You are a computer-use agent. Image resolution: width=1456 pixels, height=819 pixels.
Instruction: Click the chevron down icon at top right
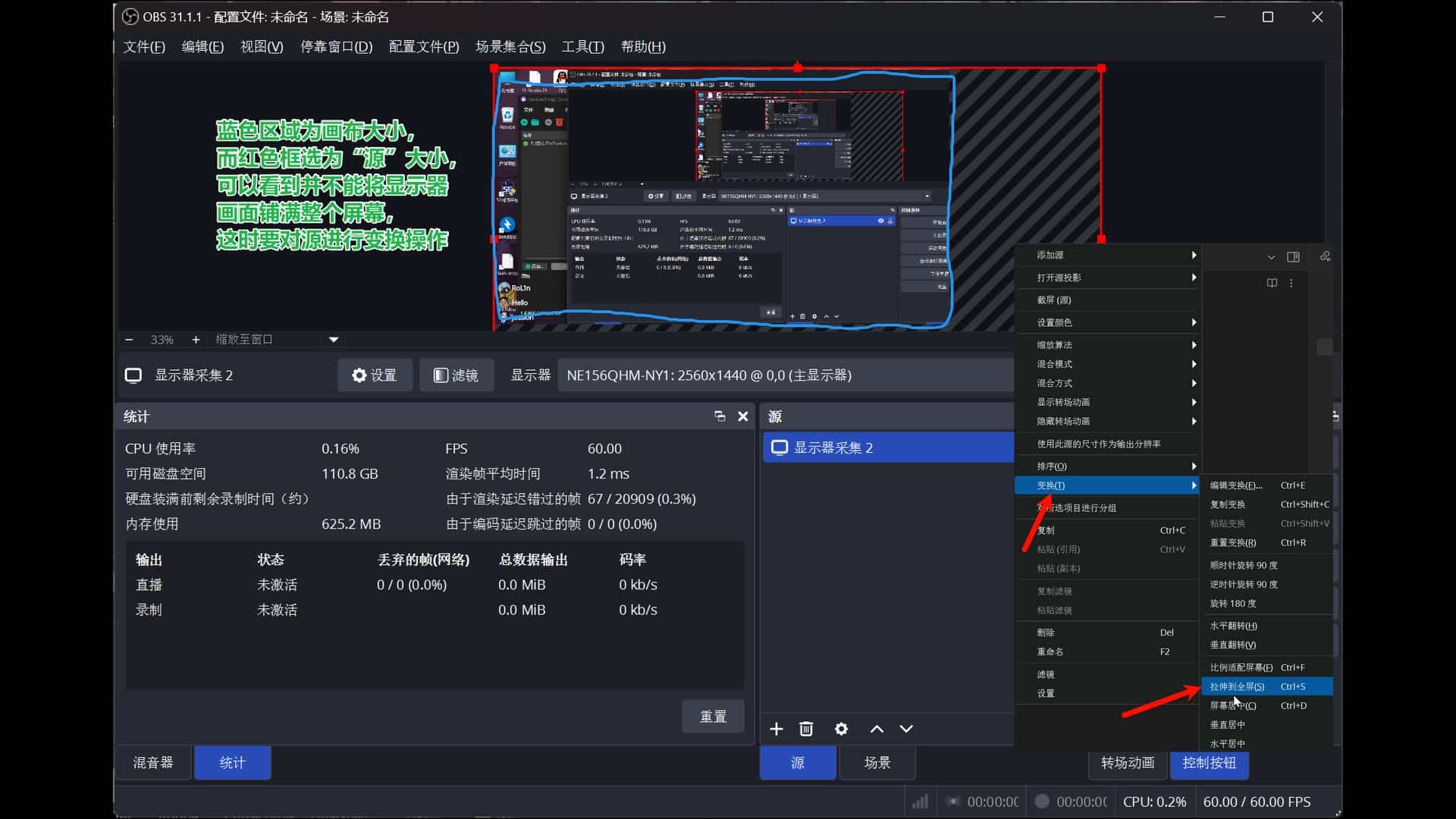1271,257
